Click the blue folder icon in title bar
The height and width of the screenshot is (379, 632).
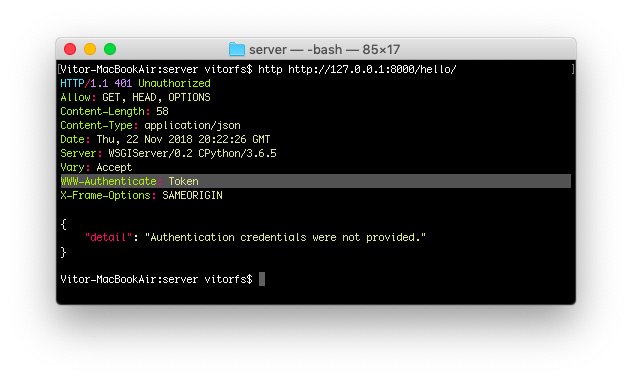pos(237,49)
